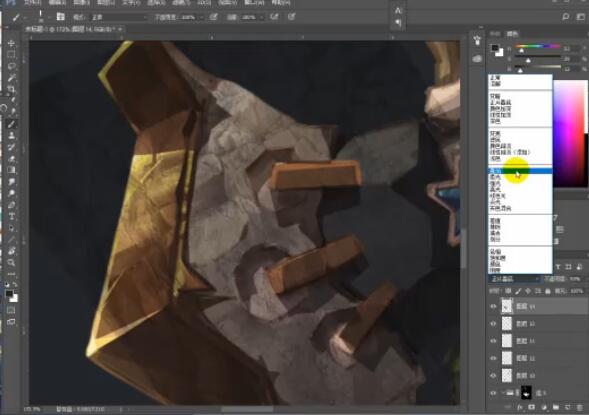
Task: Toggle airbrush build-up icon
Action: pyautogui.click(x=275, y=17)
